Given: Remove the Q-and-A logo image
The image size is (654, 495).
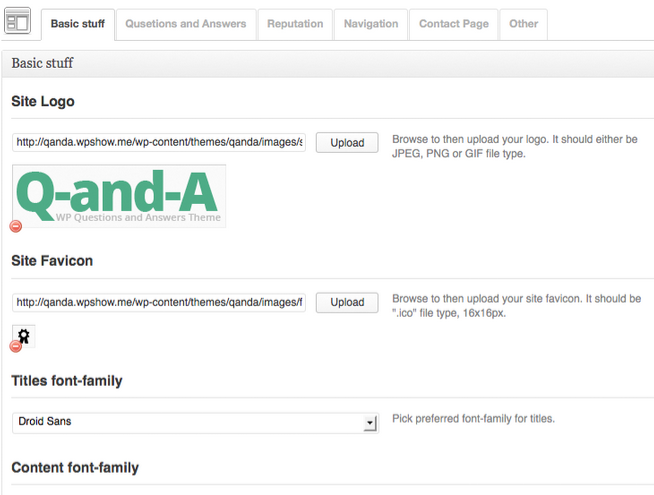Looking at the screenshot, I should [16, 226].
